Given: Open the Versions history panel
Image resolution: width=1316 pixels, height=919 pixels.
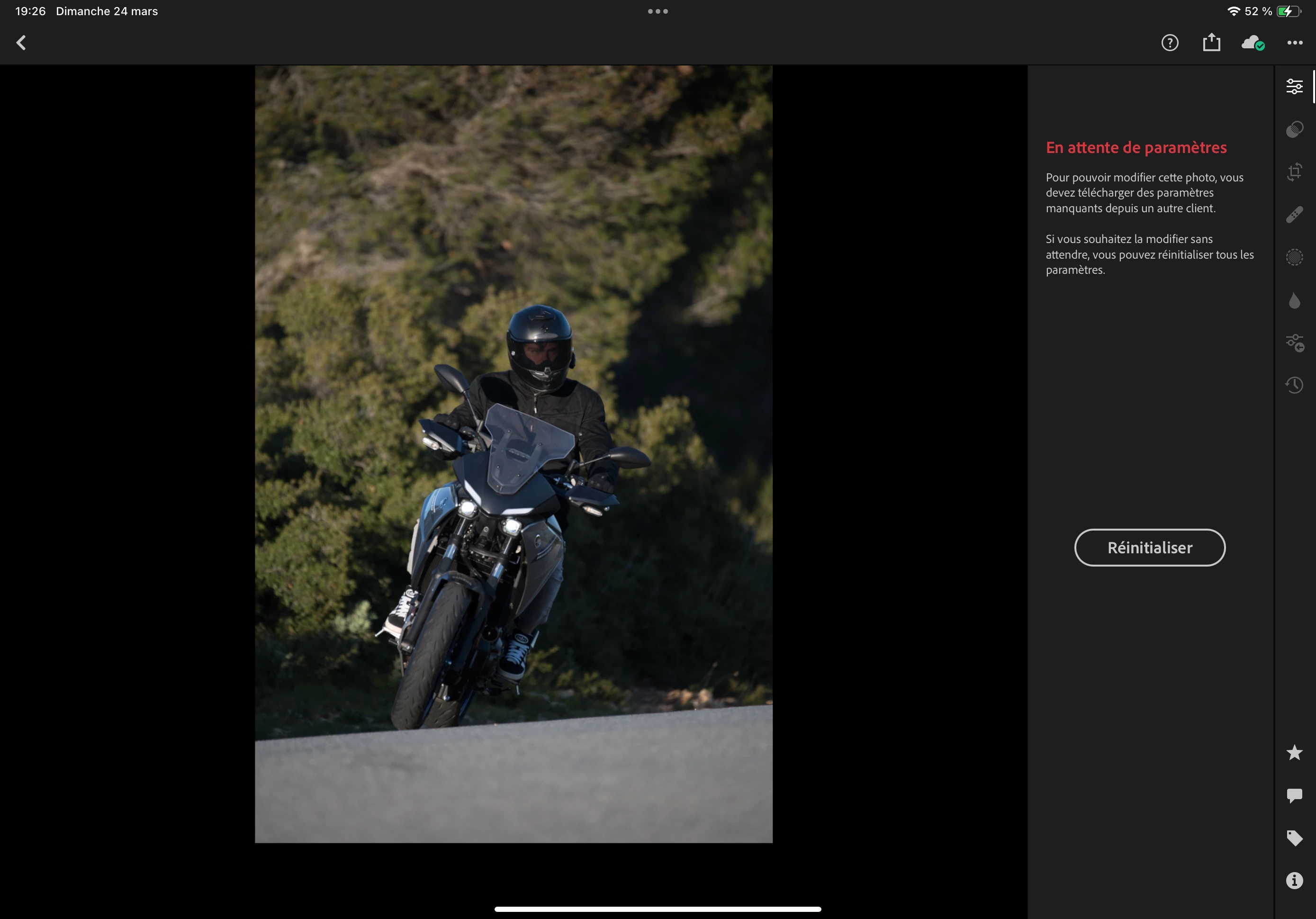Looking at the screenshot, I should click(x=1294, y=385).
